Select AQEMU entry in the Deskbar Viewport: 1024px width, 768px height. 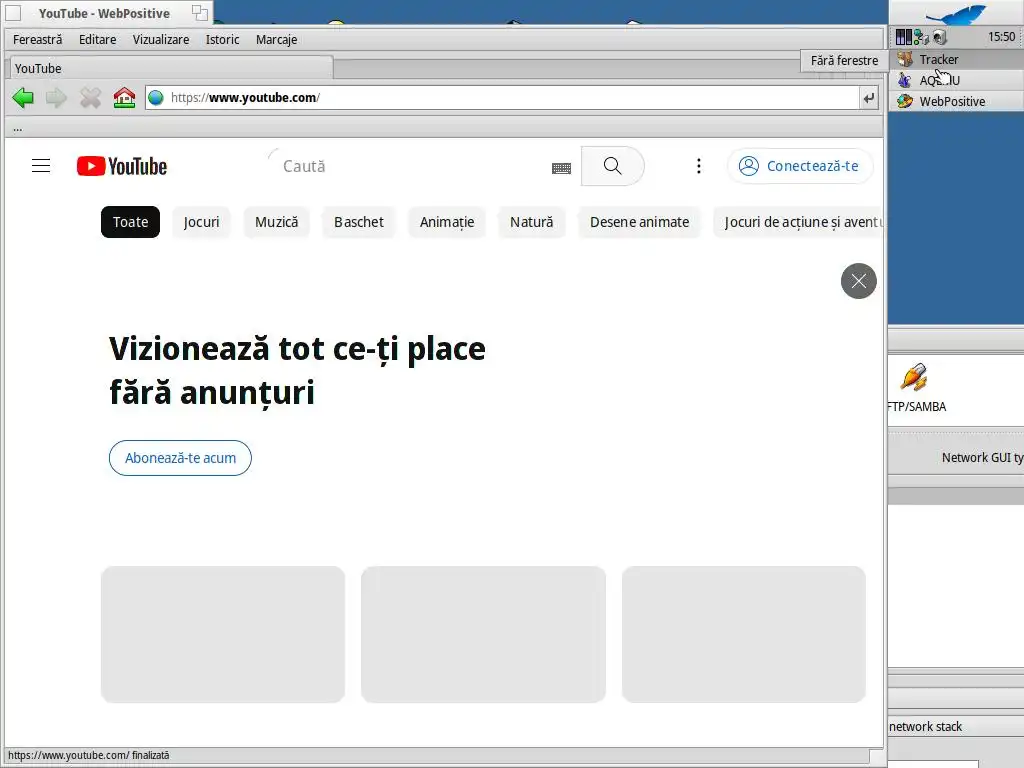[x=956, y=80]
